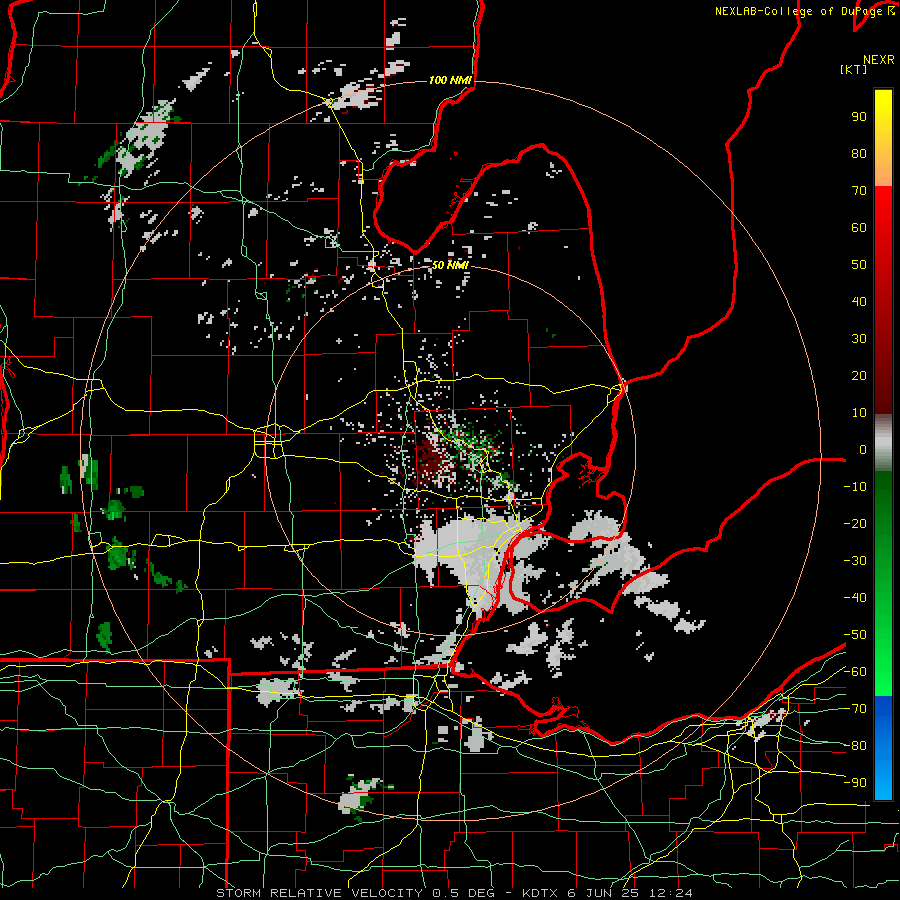Click the 60 value on velocity scale

point(859,227)
